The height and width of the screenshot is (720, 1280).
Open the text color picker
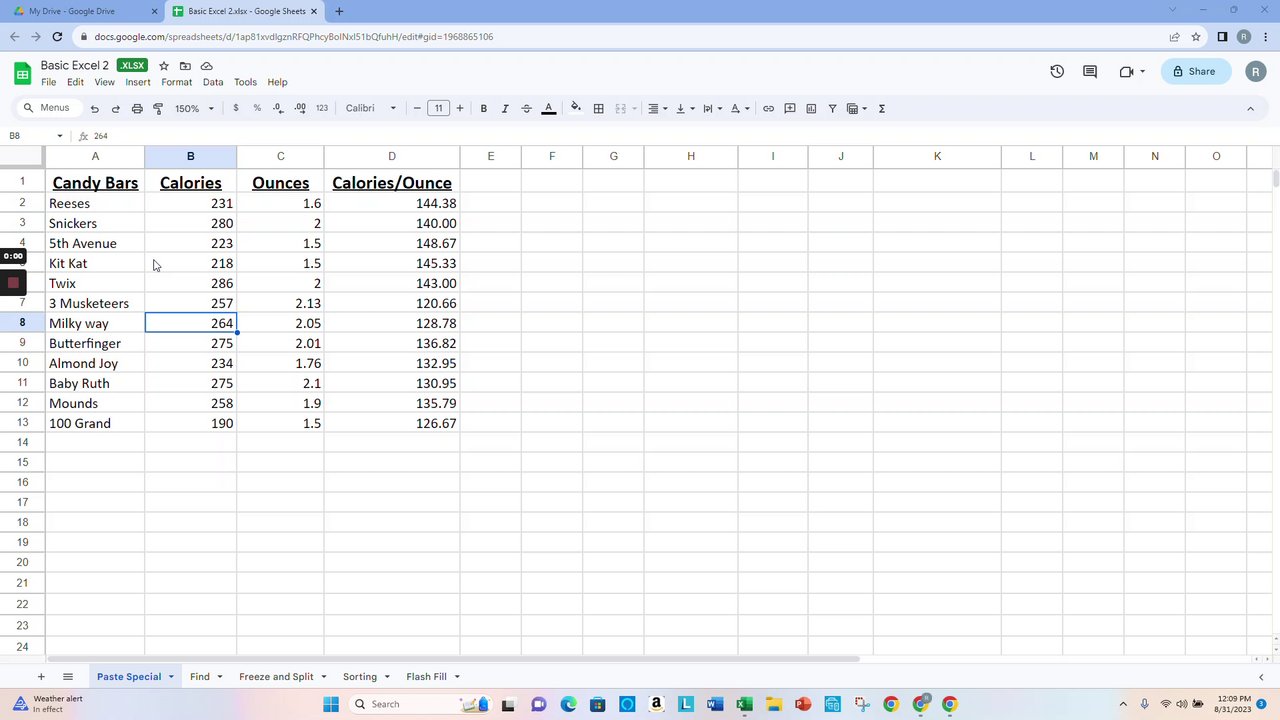coord(548,108)
